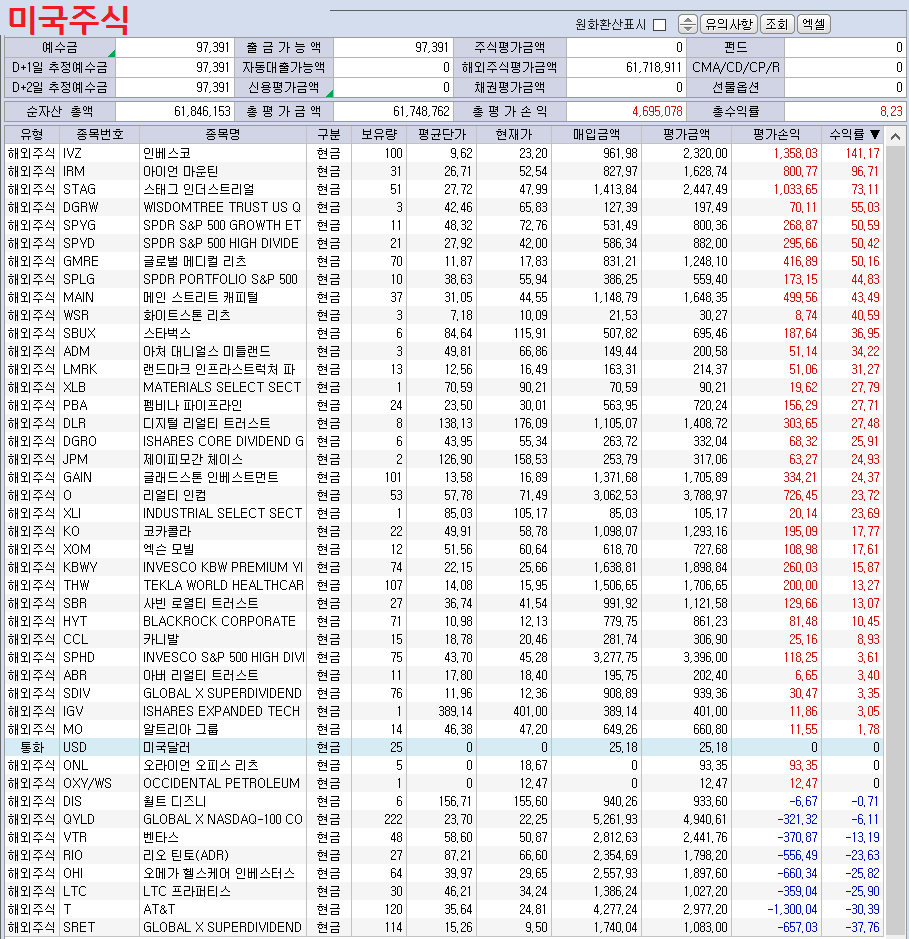The height and width of the screenshot is (939, 909).
Task: Click the 유형 column header
Action: (x=32, y=134)
